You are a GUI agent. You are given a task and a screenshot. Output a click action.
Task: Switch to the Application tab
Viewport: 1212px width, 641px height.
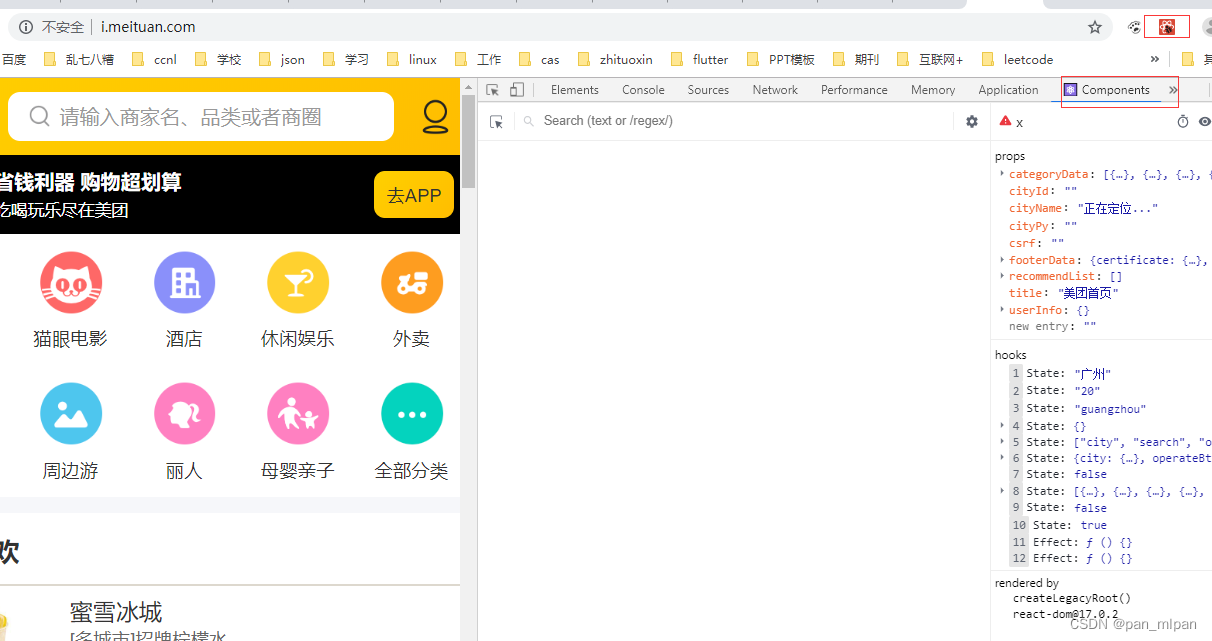pos(1008,90)
